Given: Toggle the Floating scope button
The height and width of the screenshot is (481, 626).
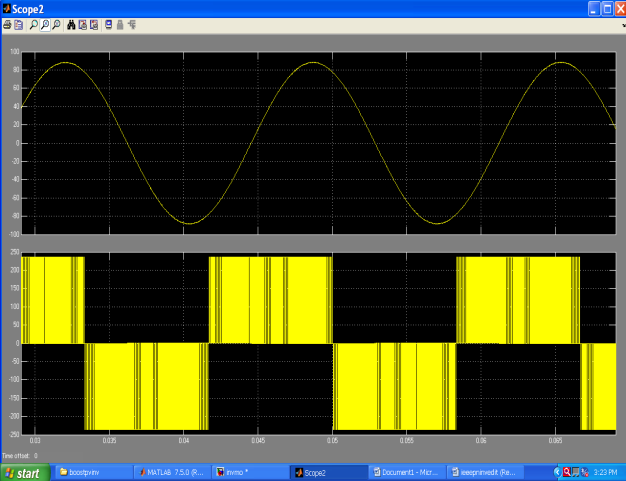Looking at the screenshot, I should click(x=108, y=23).
